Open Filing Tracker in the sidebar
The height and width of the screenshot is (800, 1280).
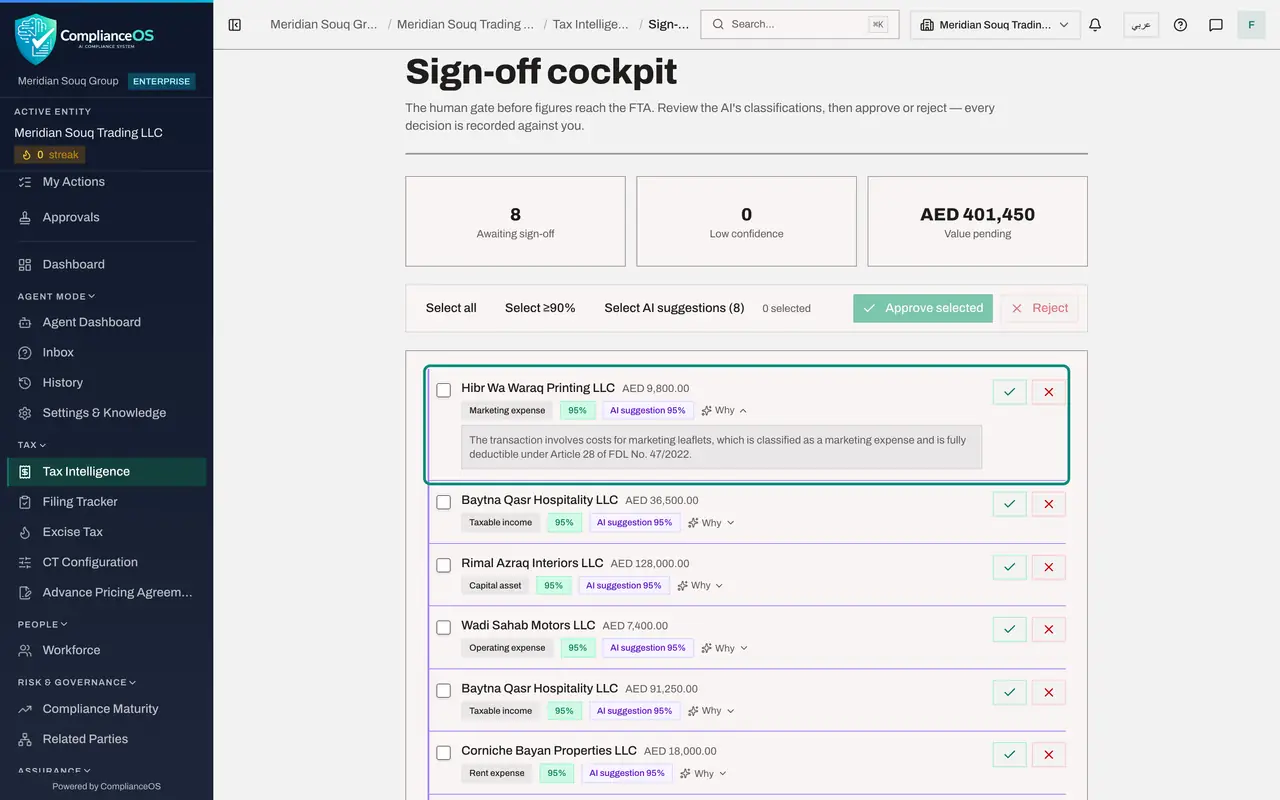click(x=106, y=502)
